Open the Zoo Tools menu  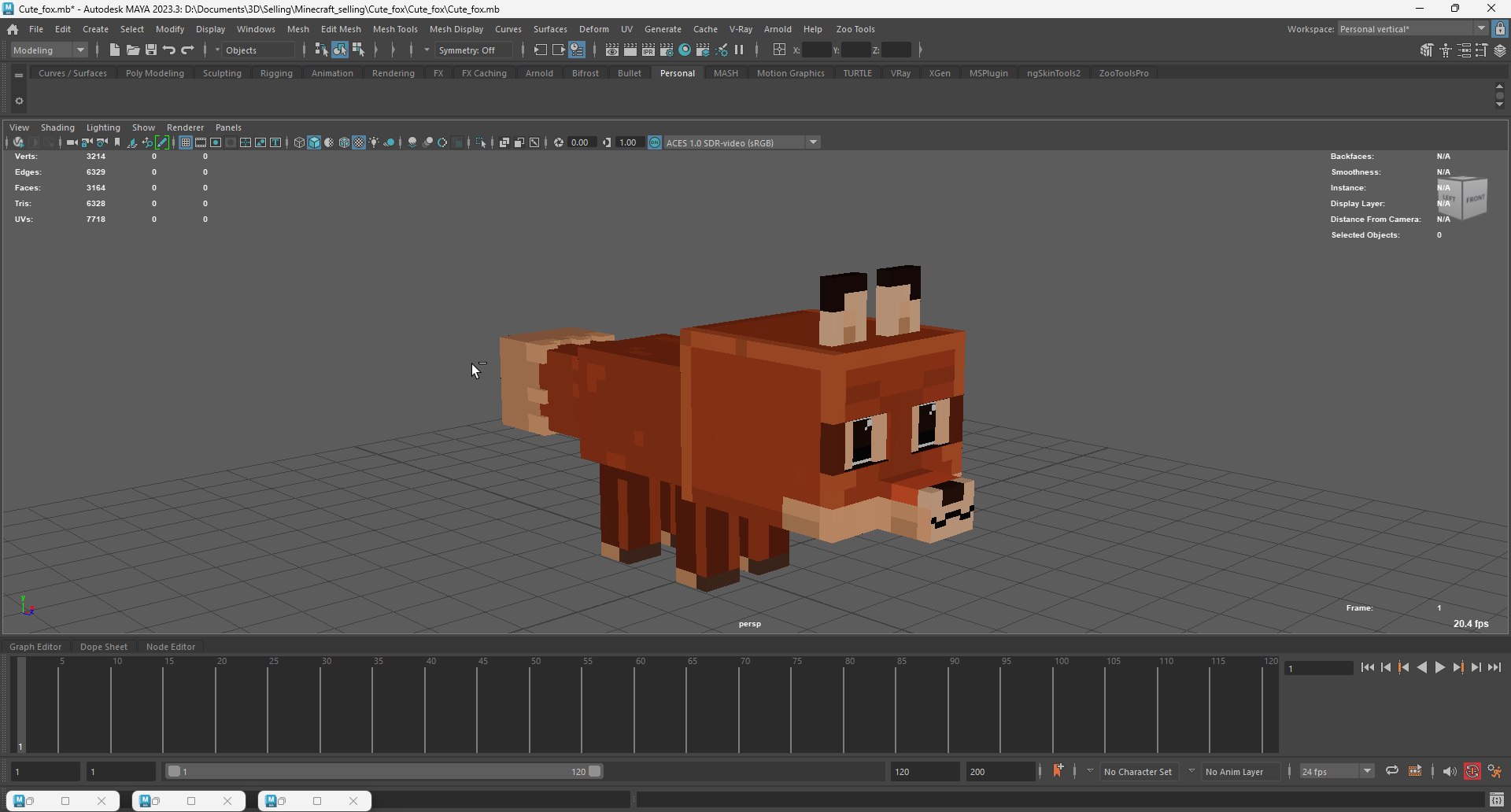pos(855,29)
